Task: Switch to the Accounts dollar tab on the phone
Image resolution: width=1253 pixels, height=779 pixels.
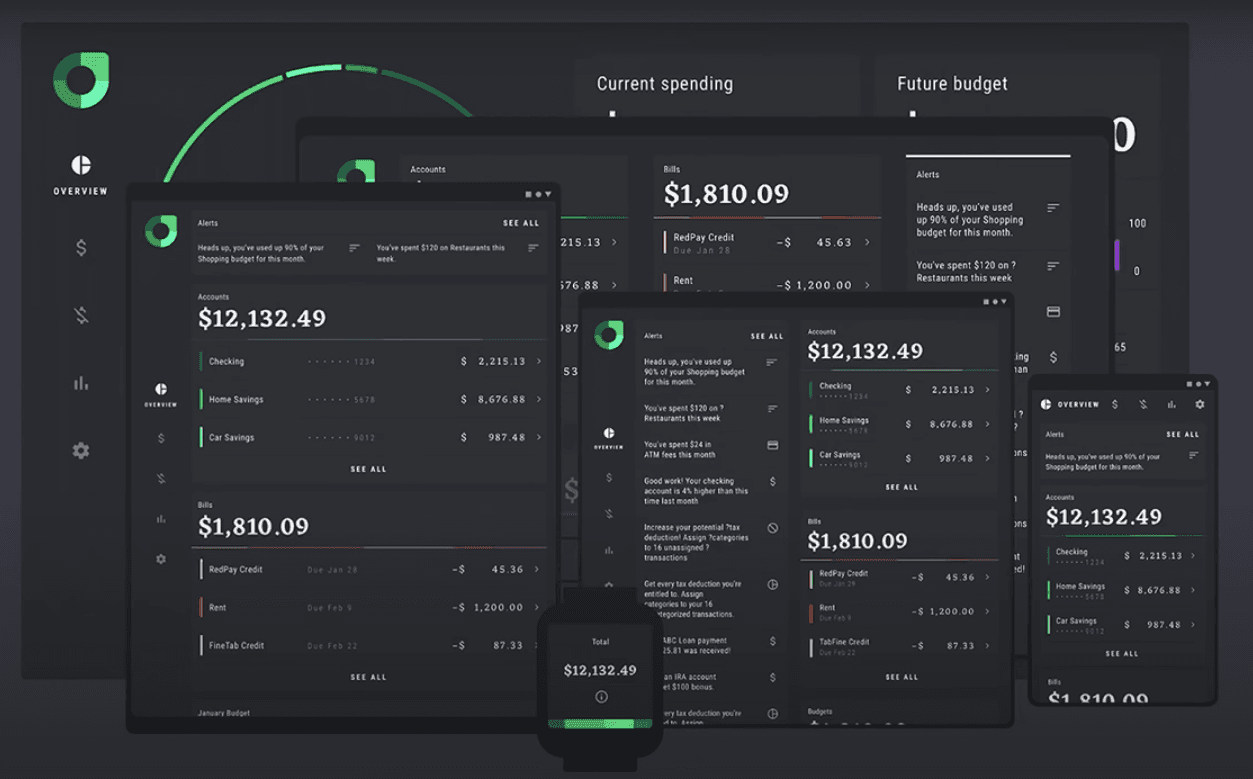Action: coord(1115,404)
